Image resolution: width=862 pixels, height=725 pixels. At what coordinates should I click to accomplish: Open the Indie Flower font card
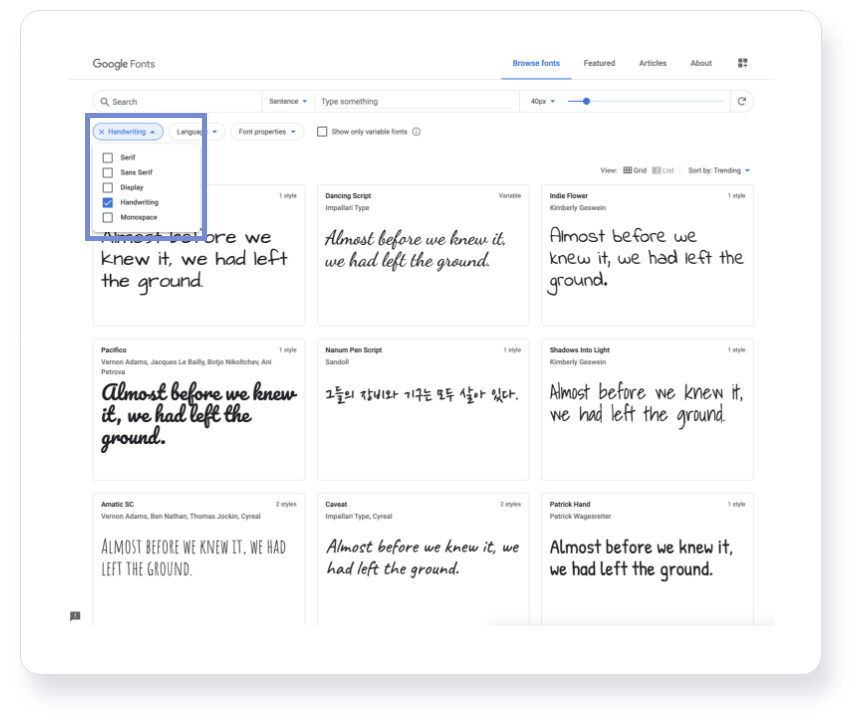(647, 256)
